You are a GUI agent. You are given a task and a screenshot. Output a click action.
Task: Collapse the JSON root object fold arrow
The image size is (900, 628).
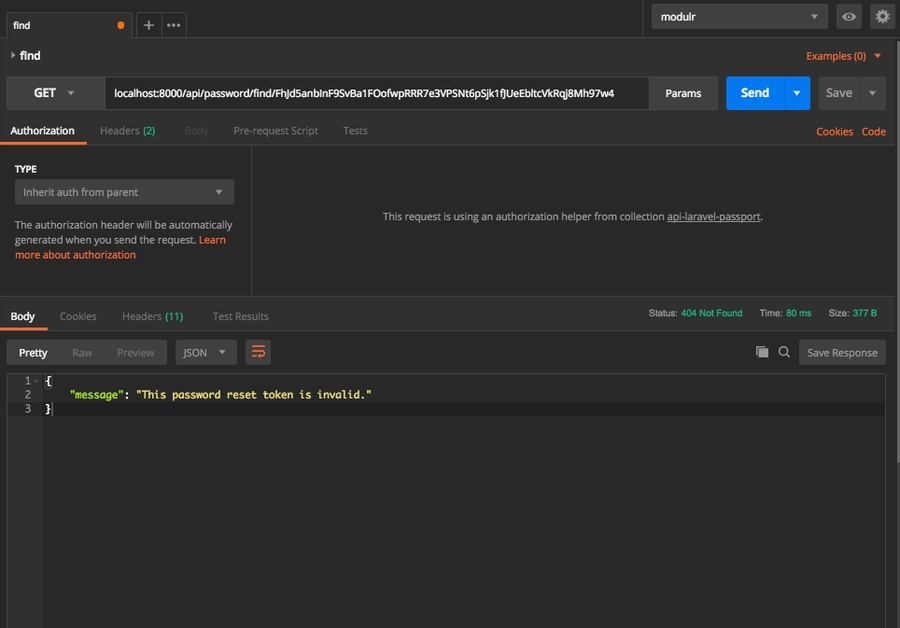37,381
